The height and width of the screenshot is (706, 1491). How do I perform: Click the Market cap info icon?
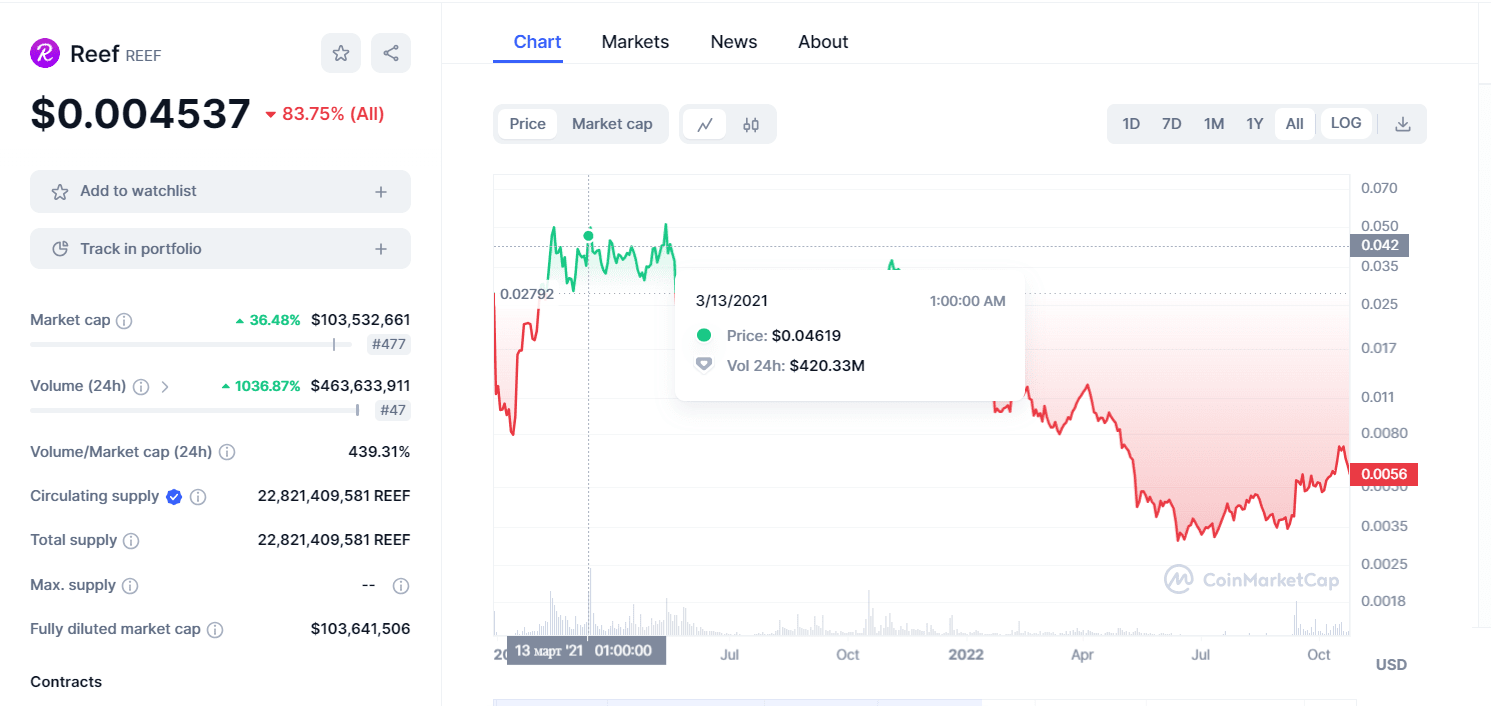[124, 321]
